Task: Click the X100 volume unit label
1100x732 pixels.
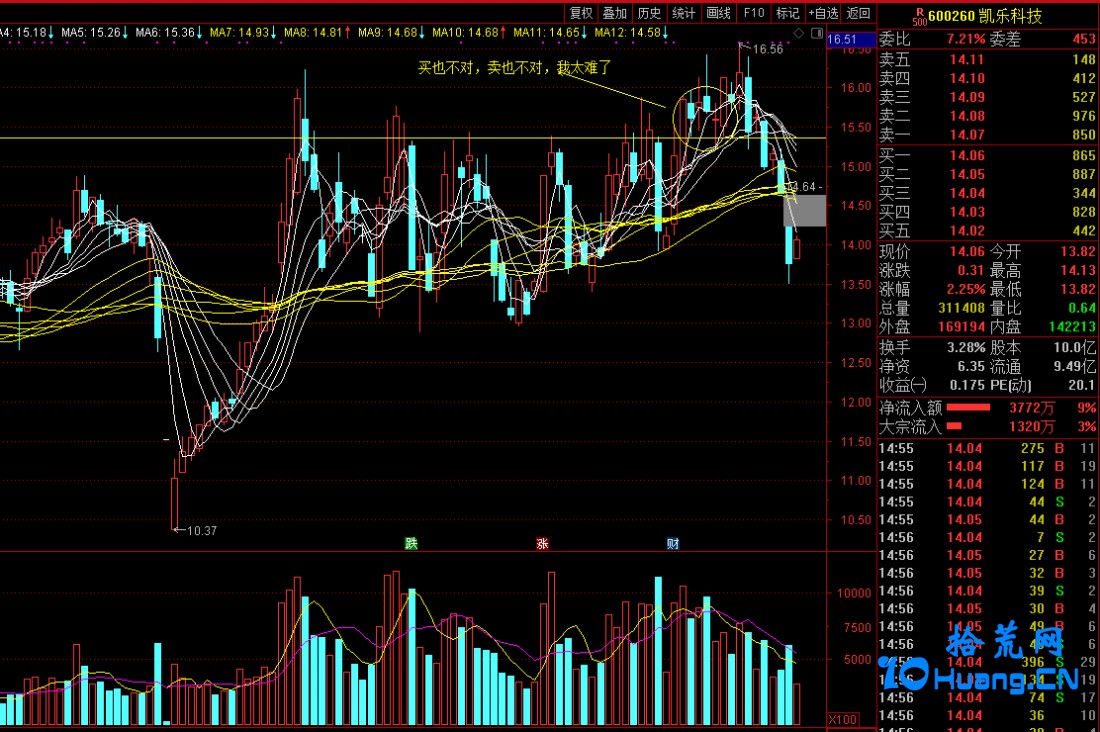Action: [843, 719]
